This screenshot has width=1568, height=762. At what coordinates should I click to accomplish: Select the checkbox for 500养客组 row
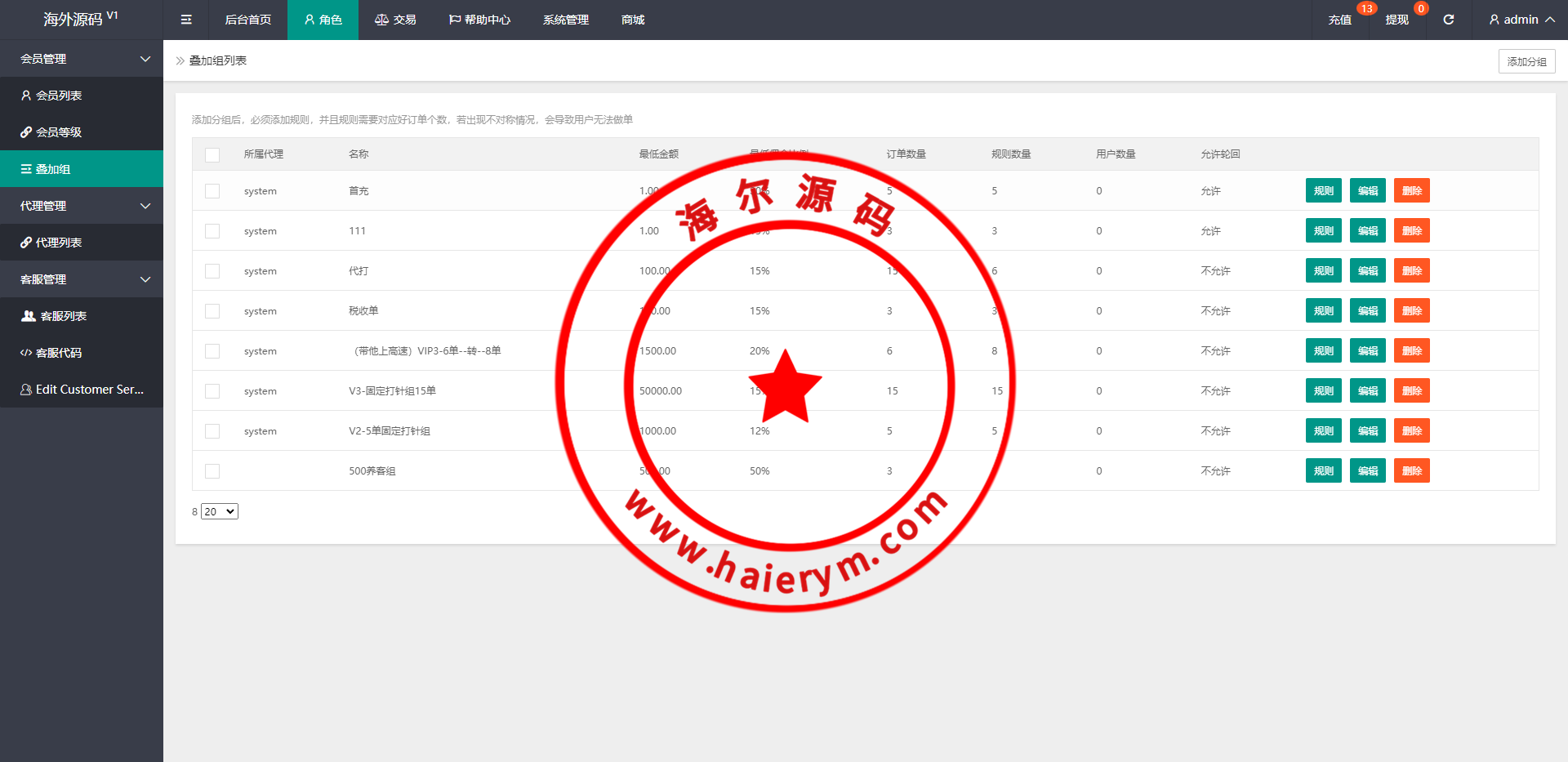point(212,471)
